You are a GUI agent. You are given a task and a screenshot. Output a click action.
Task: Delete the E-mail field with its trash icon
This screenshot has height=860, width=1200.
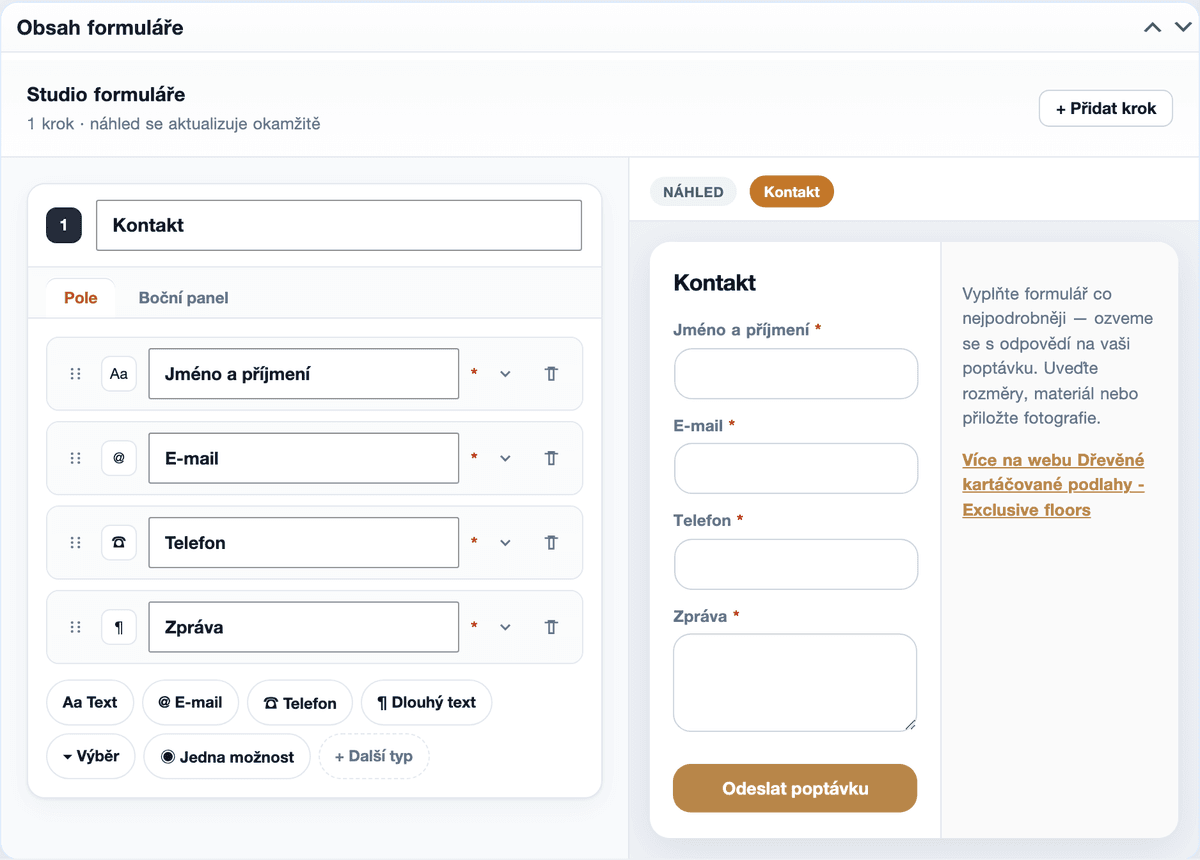pos(551,458)
